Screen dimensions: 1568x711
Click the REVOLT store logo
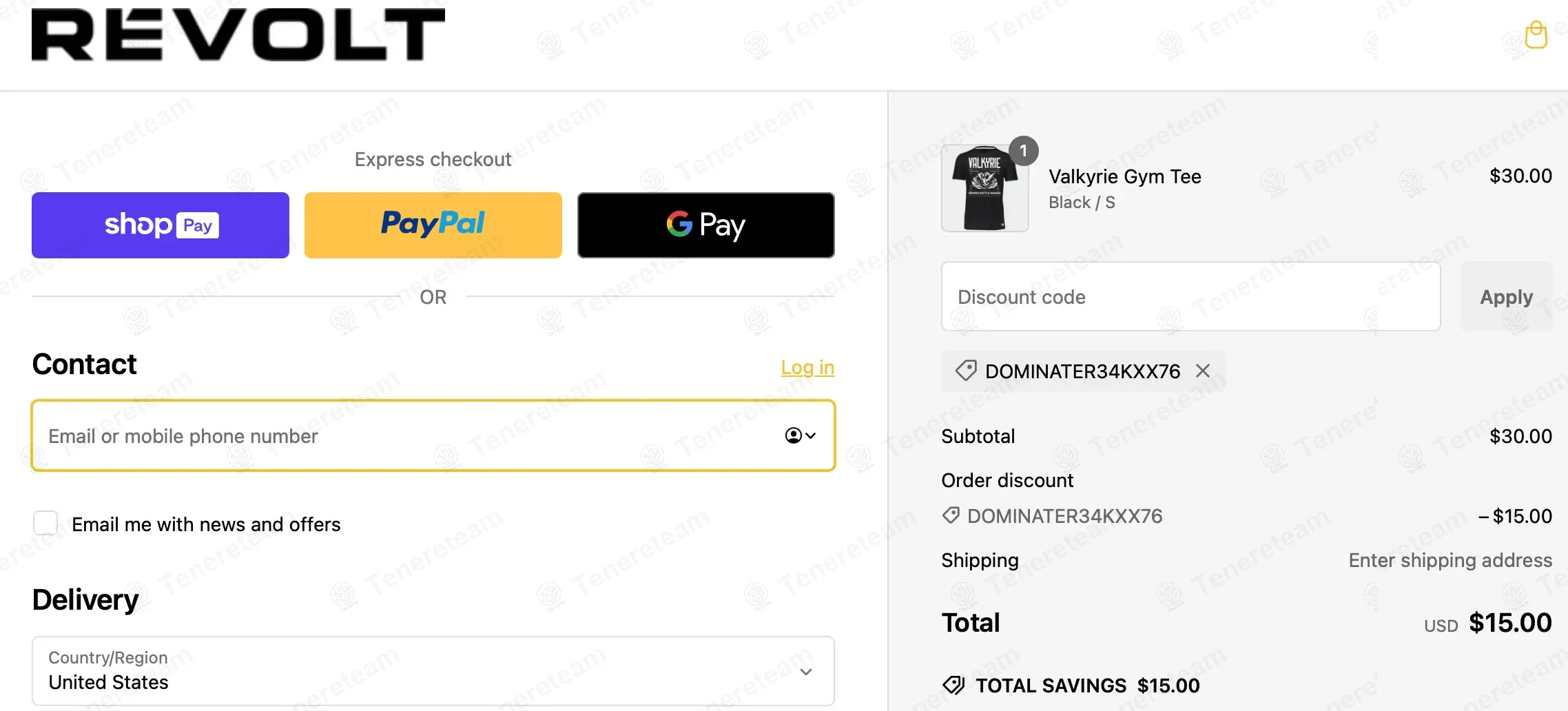click(x=238, y=34)
